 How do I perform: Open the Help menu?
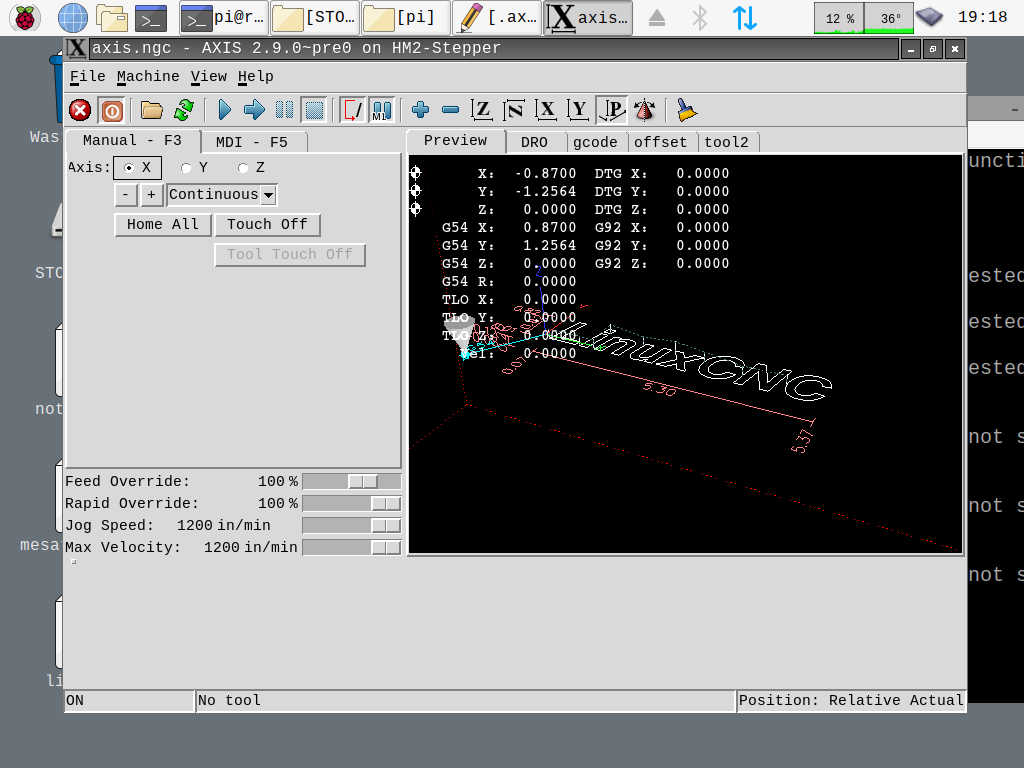255,76
